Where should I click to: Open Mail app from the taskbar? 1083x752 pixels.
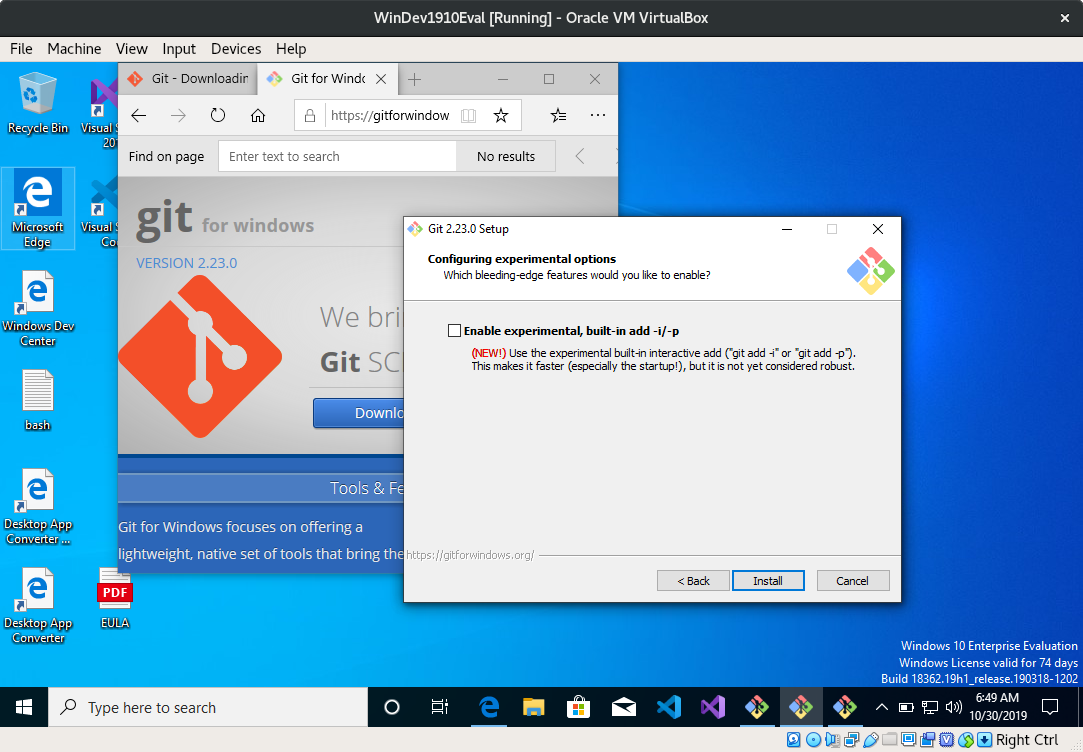click(x=623, y=707)
